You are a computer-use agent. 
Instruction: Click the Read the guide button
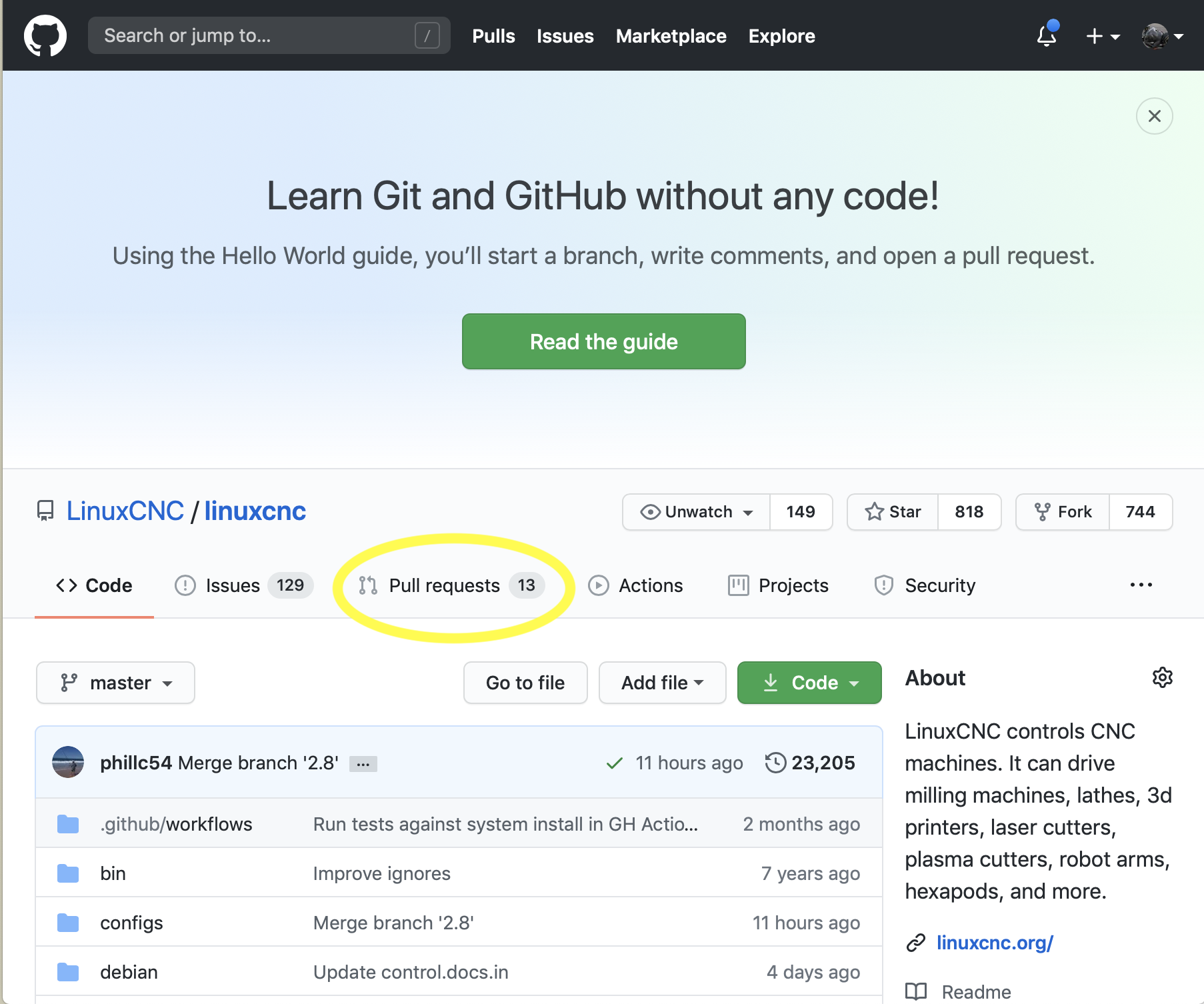point(604,341)
